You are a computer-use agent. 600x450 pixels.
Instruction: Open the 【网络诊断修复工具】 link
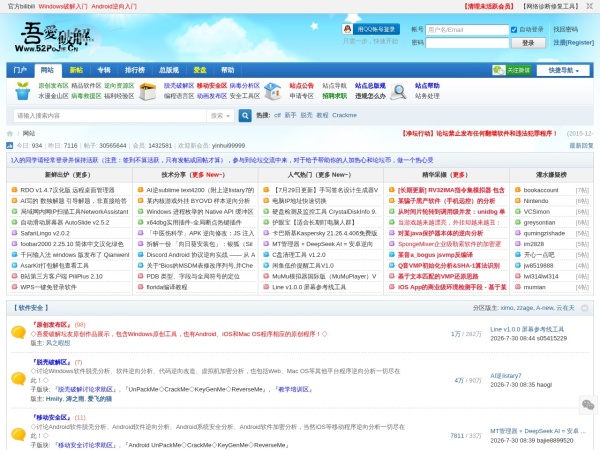551,6
